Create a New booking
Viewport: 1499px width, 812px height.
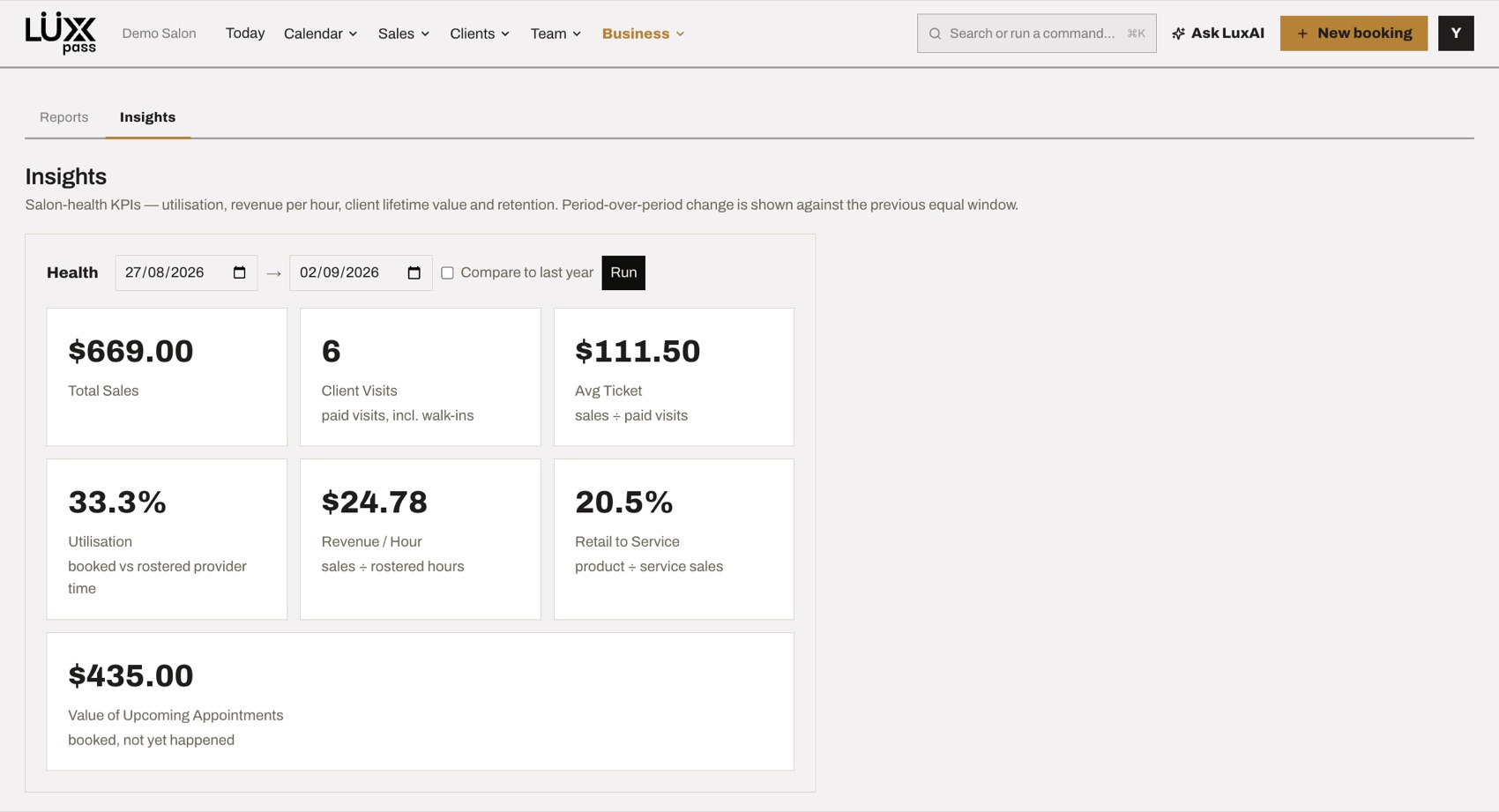click(x=1354, y=34)
